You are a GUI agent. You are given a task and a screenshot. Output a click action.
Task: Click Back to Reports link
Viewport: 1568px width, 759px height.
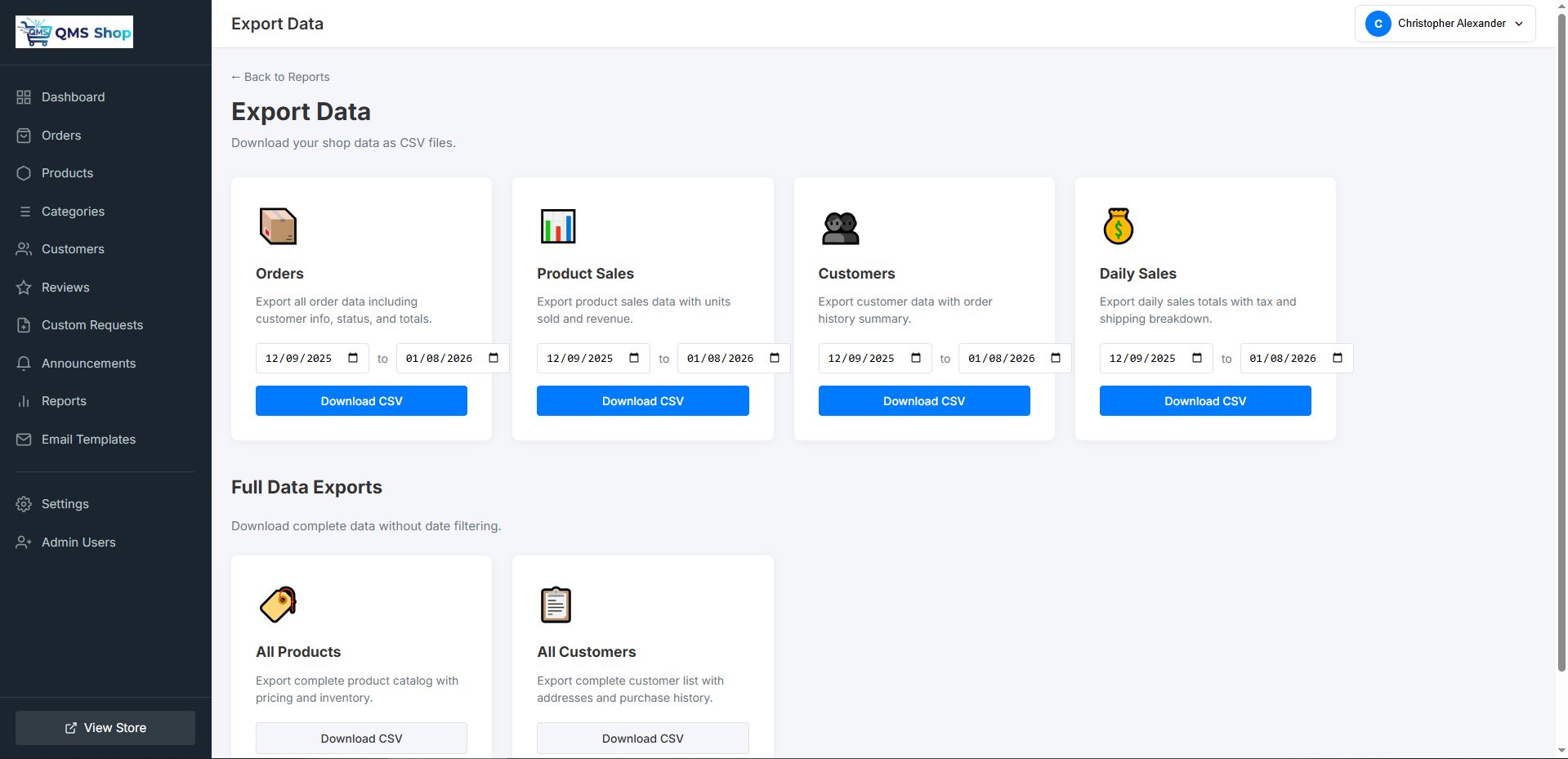point(280,77)
